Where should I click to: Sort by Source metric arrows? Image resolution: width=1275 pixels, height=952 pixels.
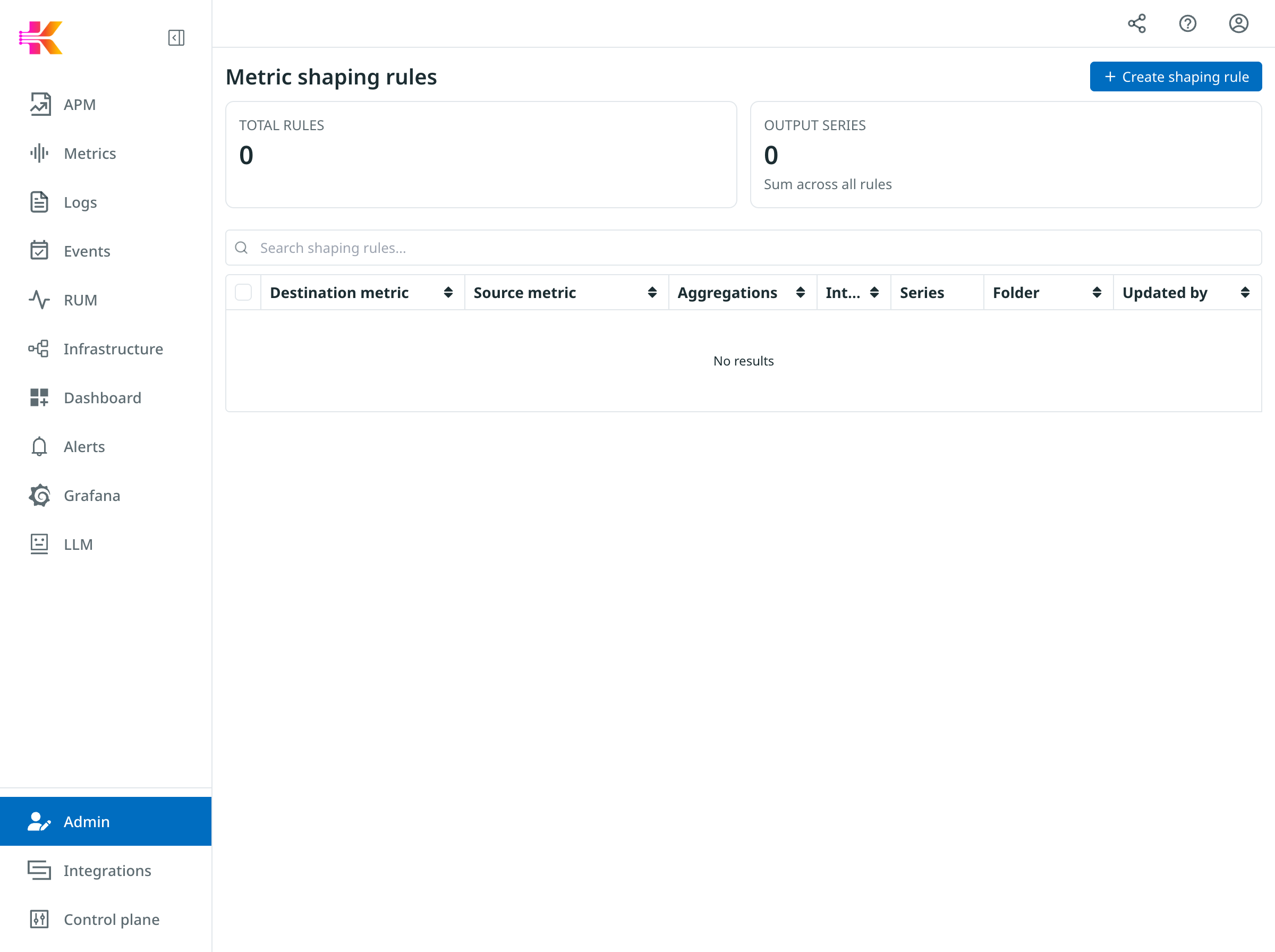[x=652, y=293]
